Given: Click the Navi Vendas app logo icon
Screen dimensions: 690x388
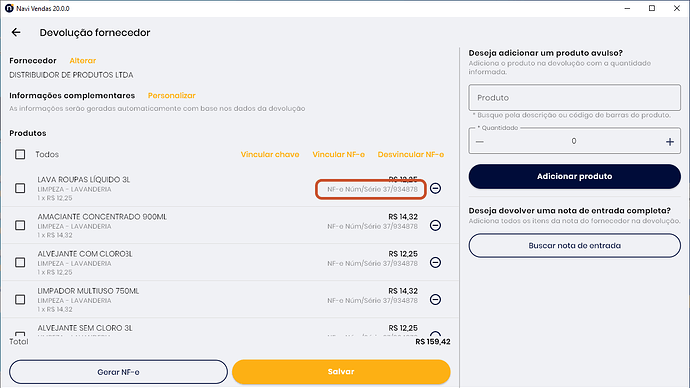Looking at the screenshot, I should click(x=9, y=8).
